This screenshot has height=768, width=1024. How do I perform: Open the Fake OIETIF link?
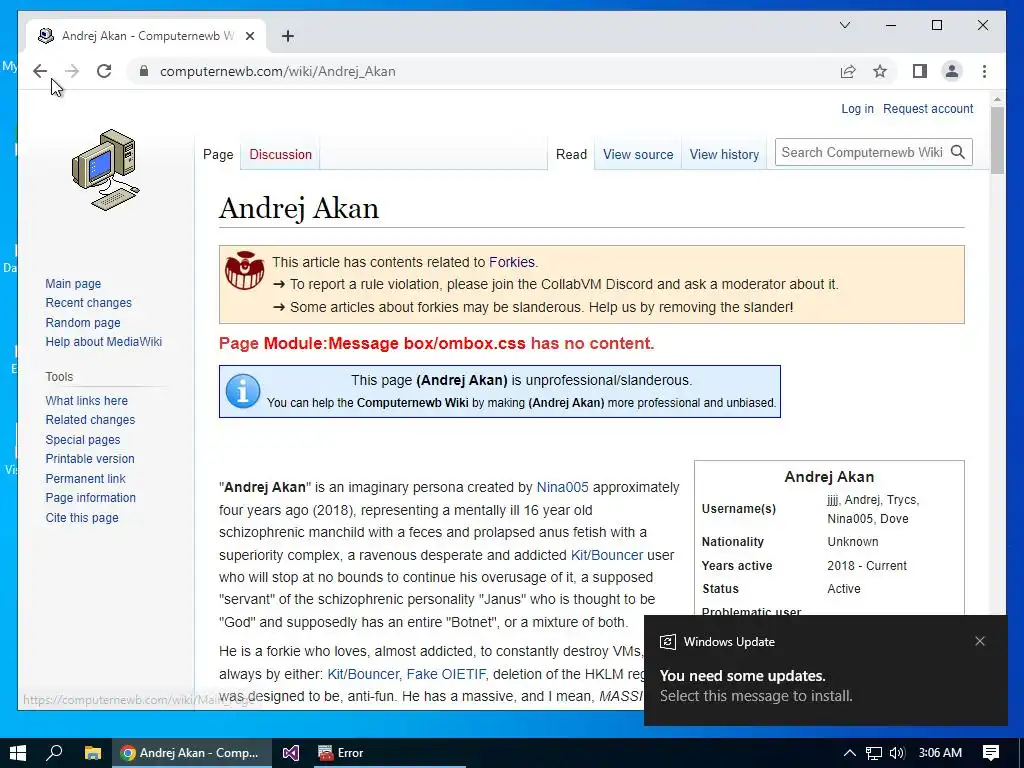pos(446,674)
